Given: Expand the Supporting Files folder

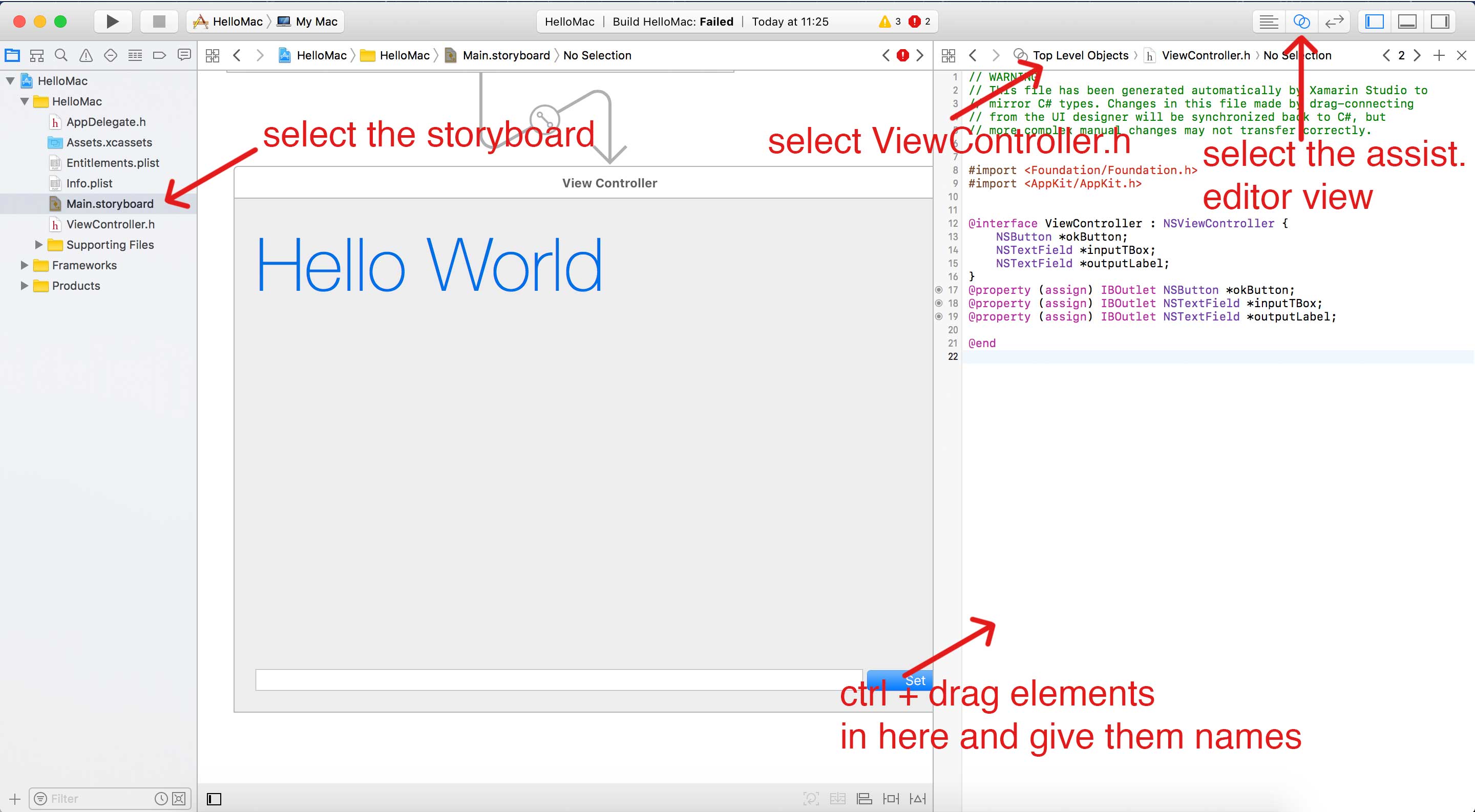Looking at the screenshot, I should point(38,244).
